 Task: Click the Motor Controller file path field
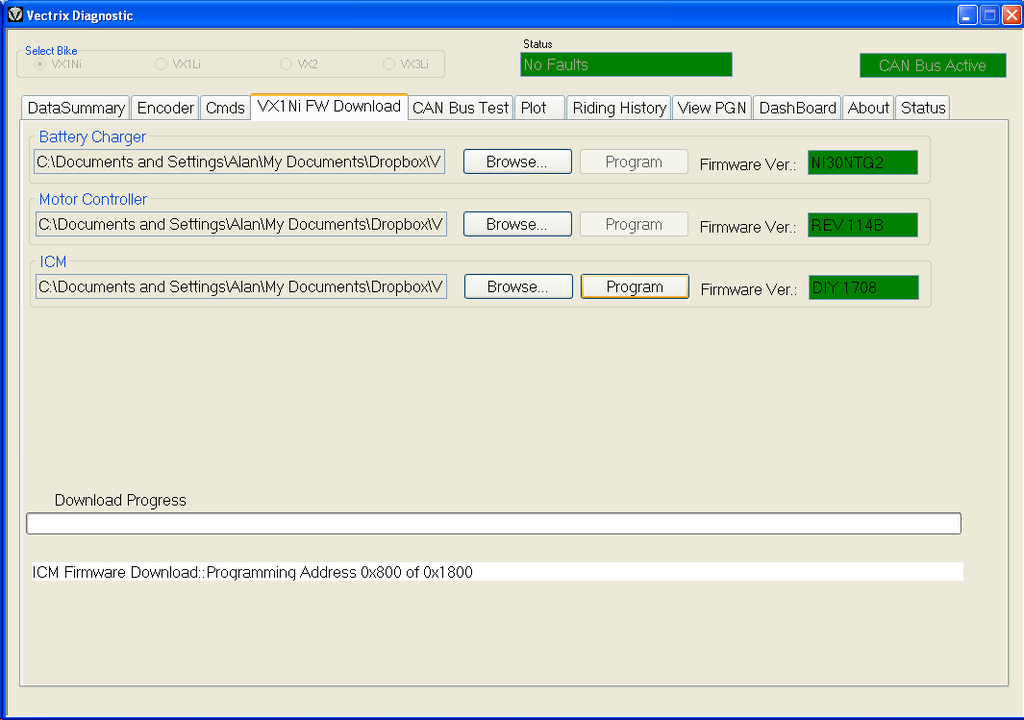(x=241, y=224)
